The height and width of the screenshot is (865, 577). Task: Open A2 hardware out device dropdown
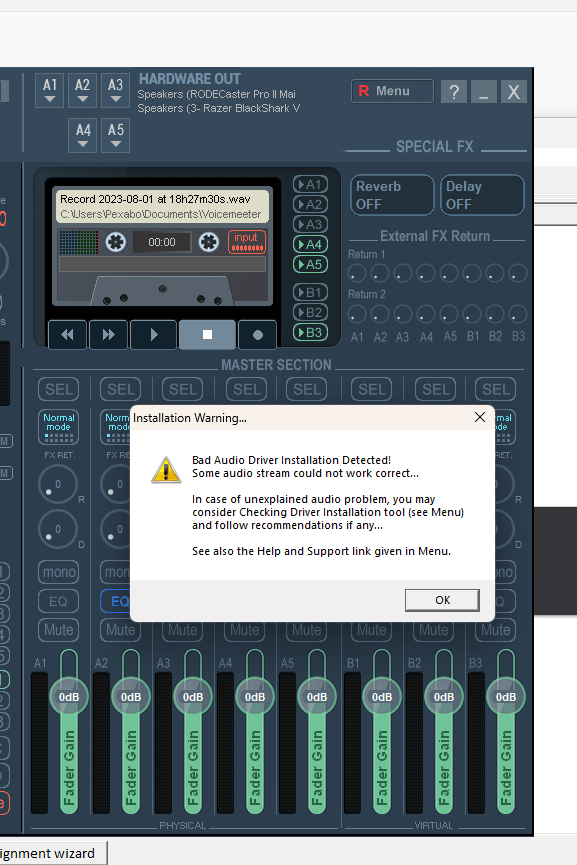(83, 90)
